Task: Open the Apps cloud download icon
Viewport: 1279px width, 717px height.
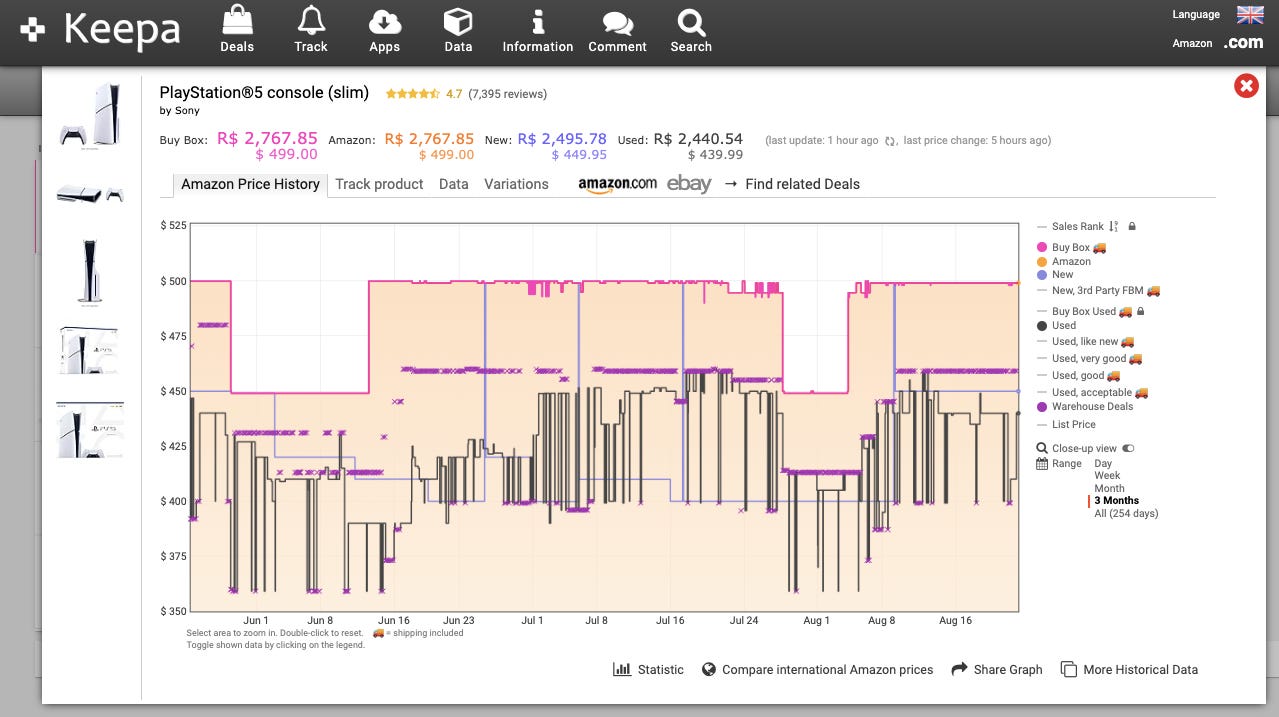Action: click(x=384, y=21)
